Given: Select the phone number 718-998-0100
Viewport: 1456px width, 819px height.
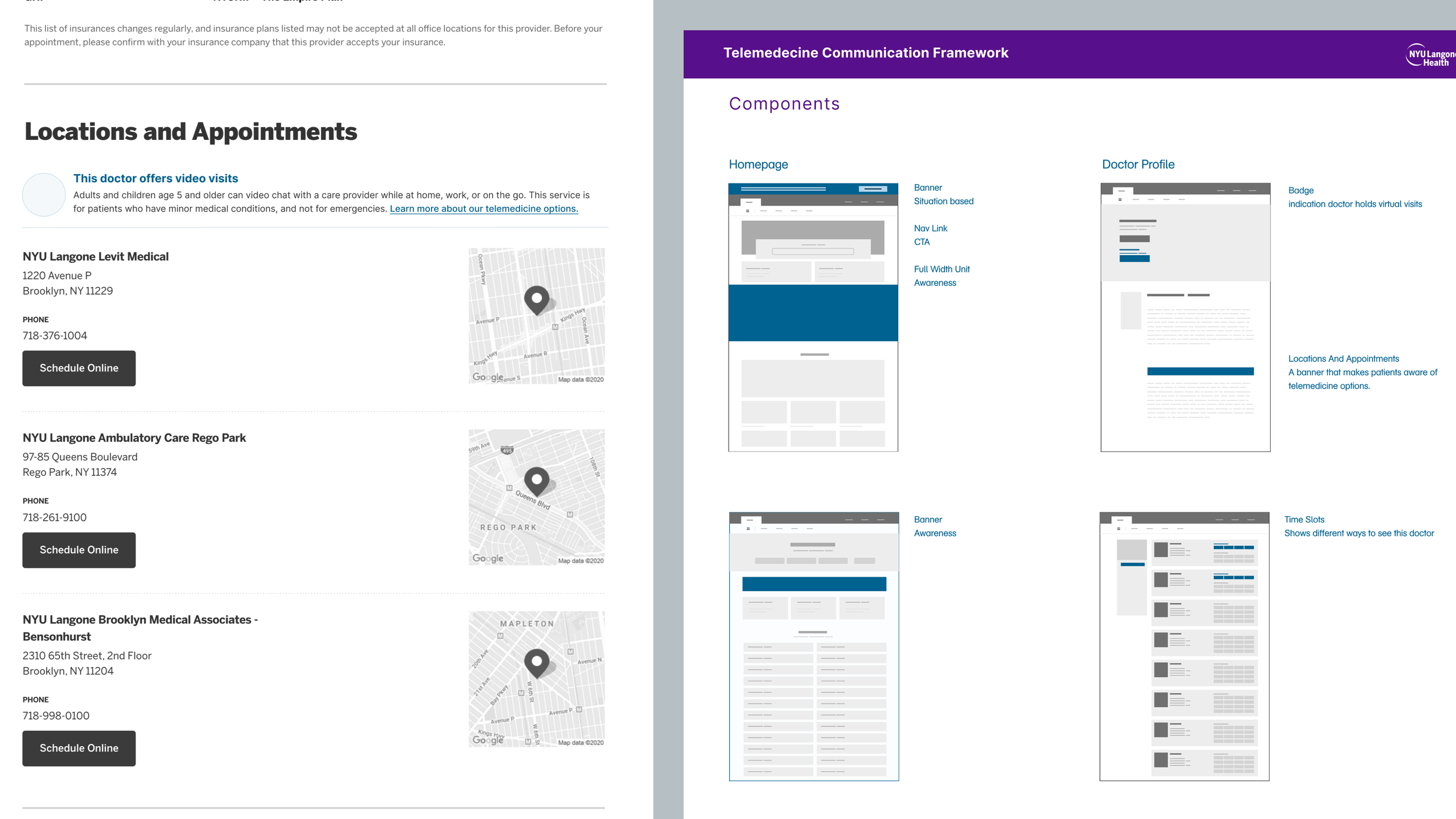Looking at the screenshot, I should tap(56, 715).
